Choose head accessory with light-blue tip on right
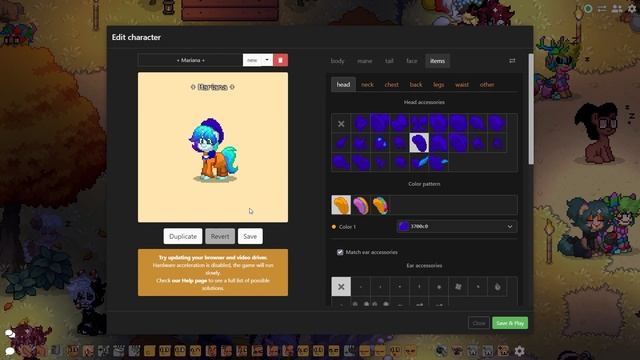 (x=439, y=162)
